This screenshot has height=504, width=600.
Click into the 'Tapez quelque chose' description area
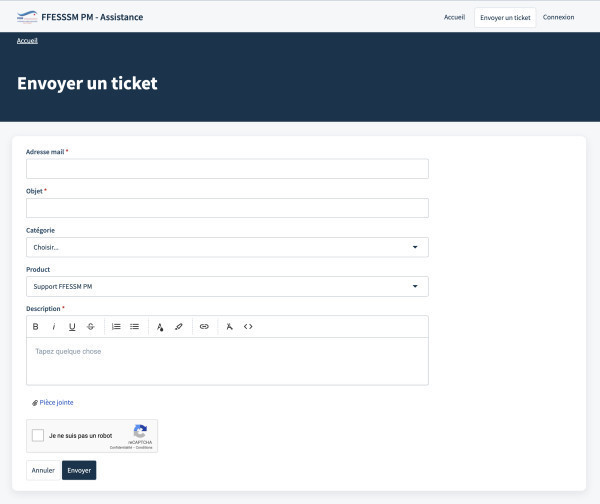point(227,361)
